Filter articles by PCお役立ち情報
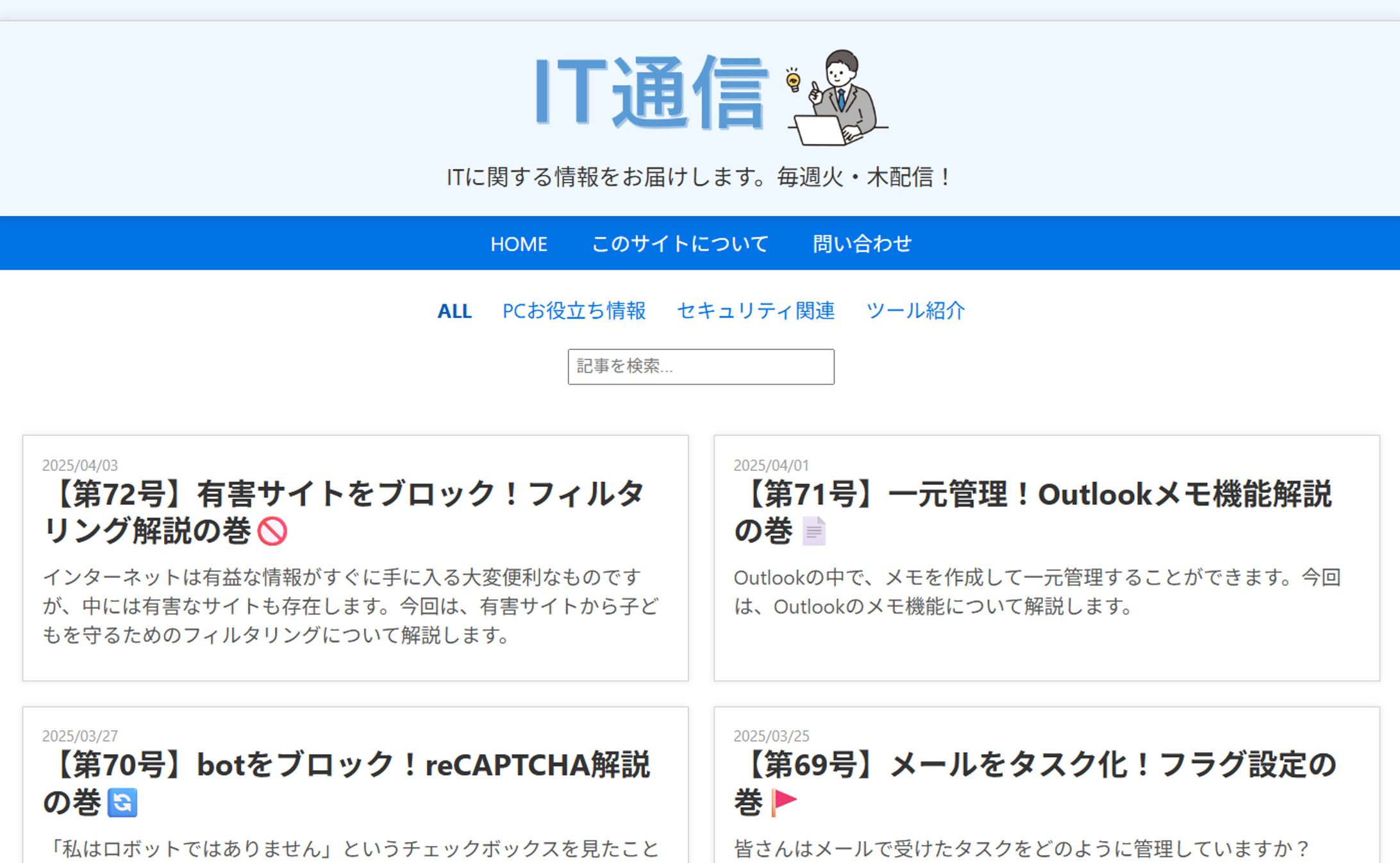This screenshot has width=1400, height=863. click(x=575, y=311)
